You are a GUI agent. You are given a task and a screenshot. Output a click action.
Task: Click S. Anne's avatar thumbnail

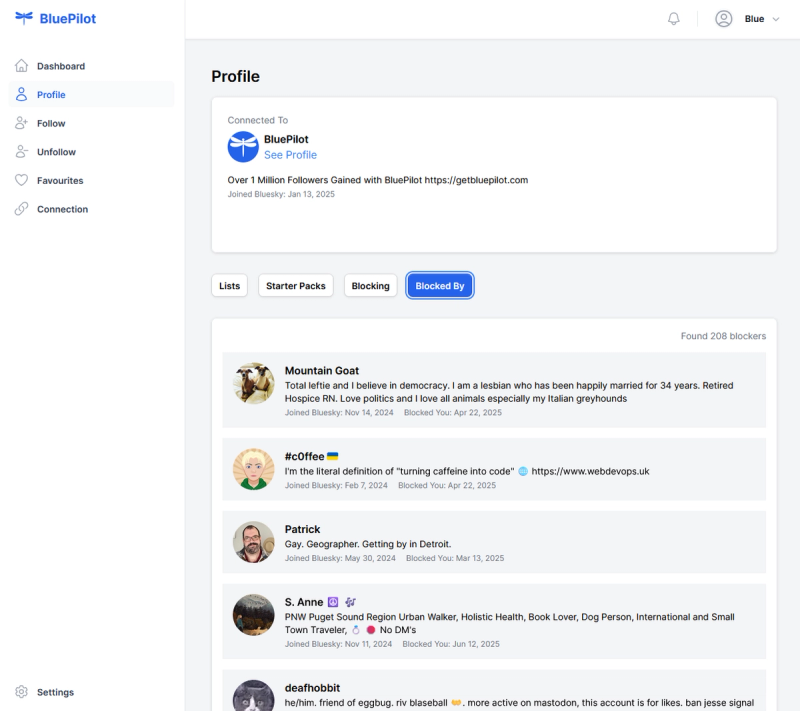(x=254, y=615)
